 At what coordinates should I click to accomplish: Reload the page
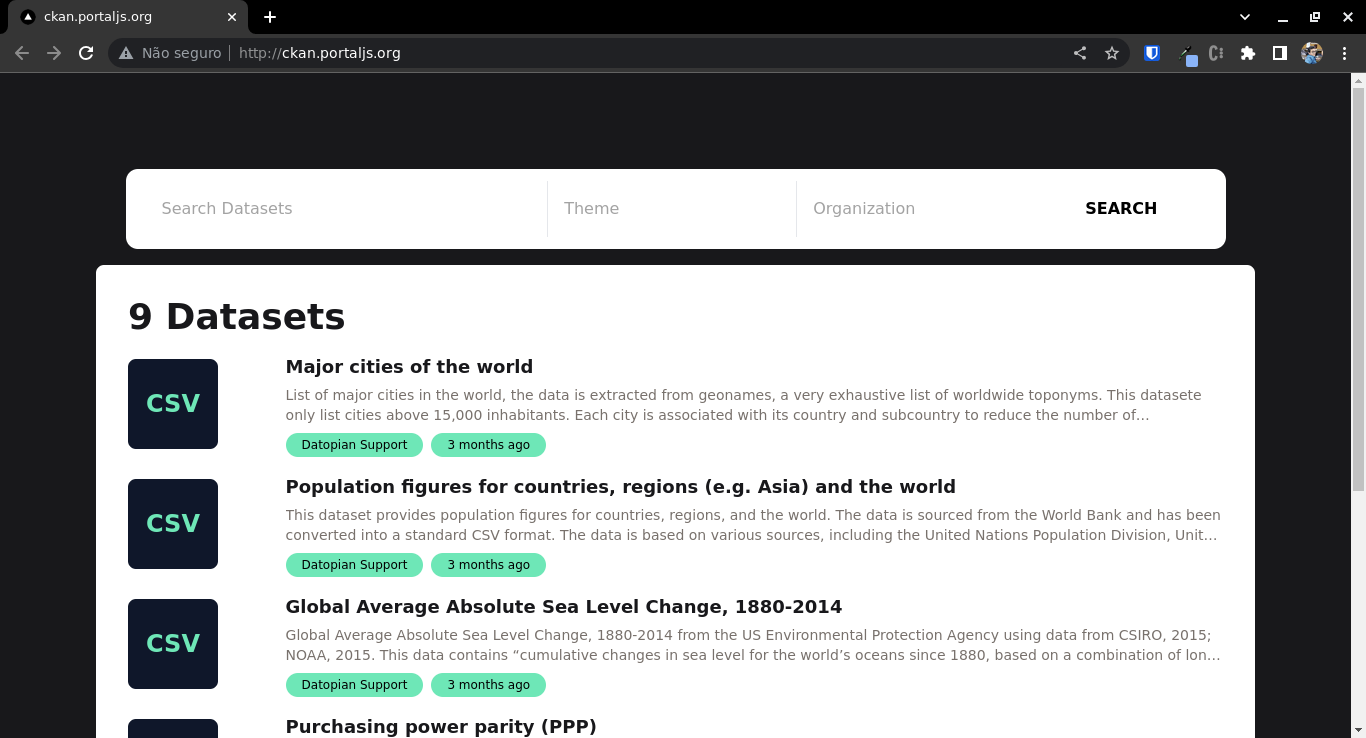[x=86, y=53]
